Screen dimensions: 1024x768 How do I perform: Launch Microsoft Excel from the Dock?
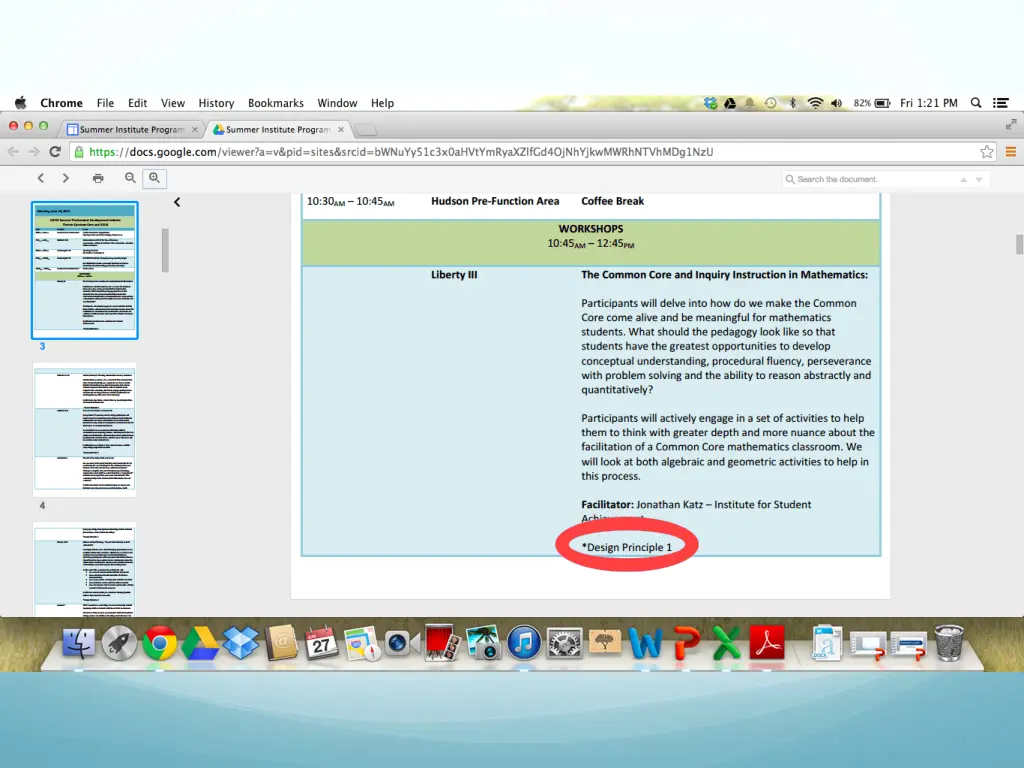click(726, 643)
